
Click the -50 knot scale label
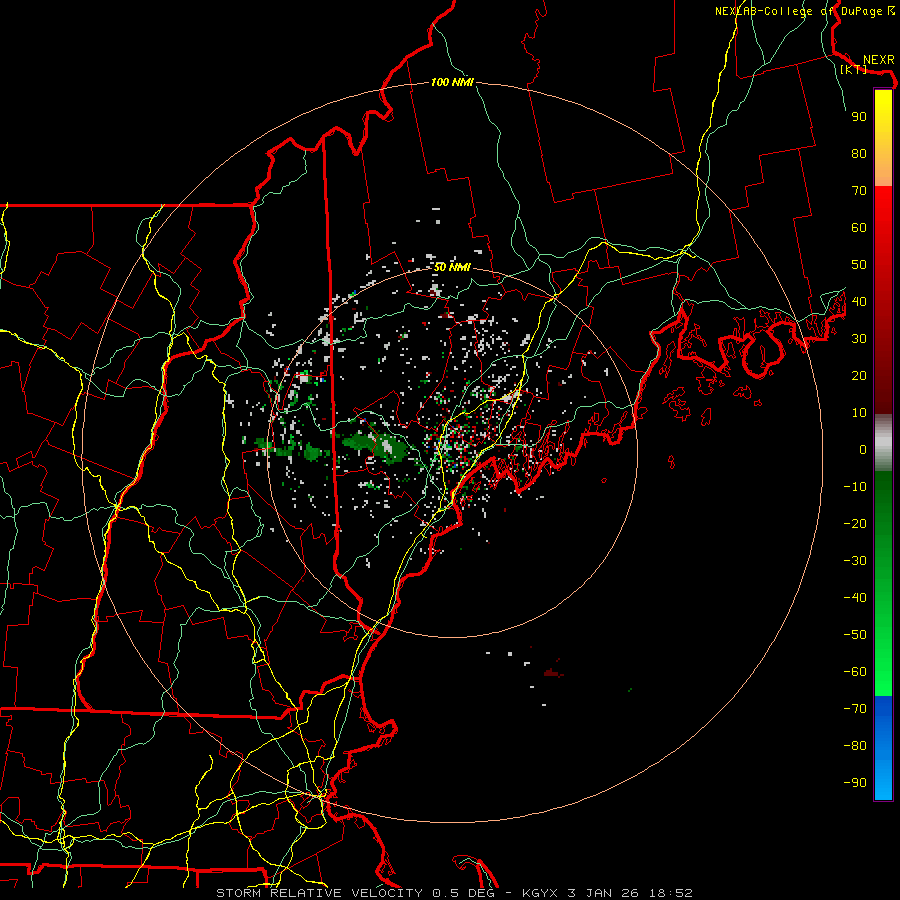pos(855,635)
